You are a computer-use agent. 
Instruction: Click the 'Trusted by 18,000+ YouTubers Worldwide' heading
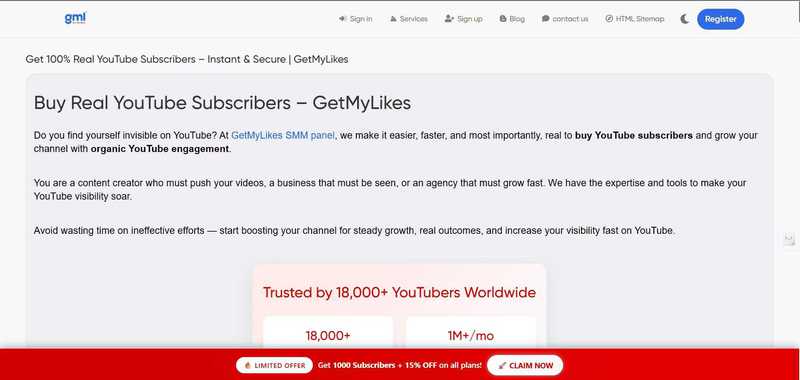[399, 293]
